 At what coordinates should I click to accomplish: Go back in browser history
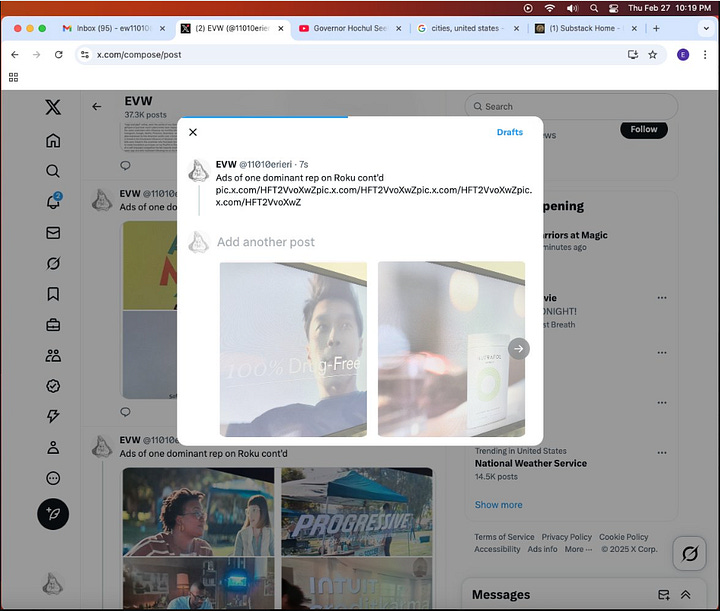click(x=15, y=55)
